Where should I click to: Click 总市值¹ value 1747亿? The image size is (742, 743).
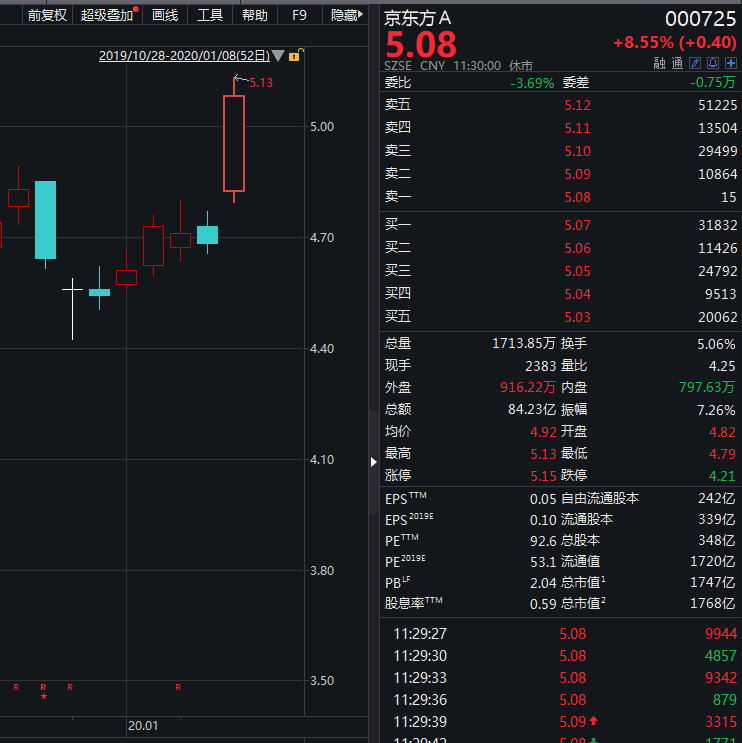pyautogui.click(x=712, y=582)
